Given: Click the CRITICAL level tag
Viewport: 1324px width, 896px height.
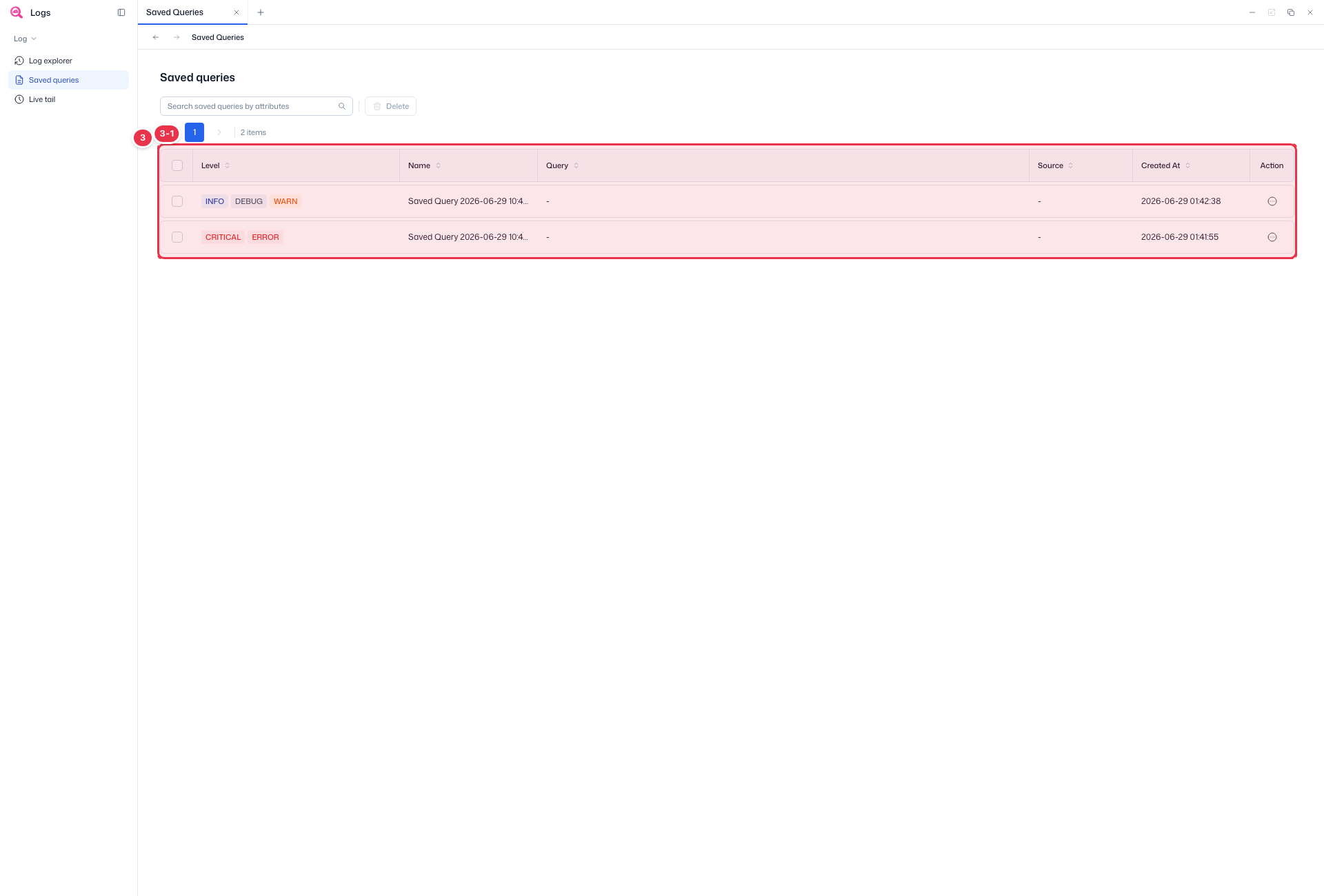Looking at the screenshot, I should (x=223, y=237).
